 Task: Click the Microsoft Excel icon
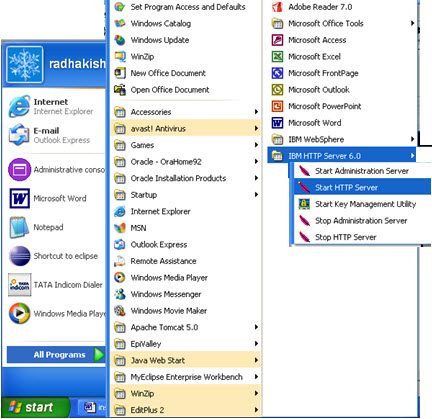(x=277, y=56)
